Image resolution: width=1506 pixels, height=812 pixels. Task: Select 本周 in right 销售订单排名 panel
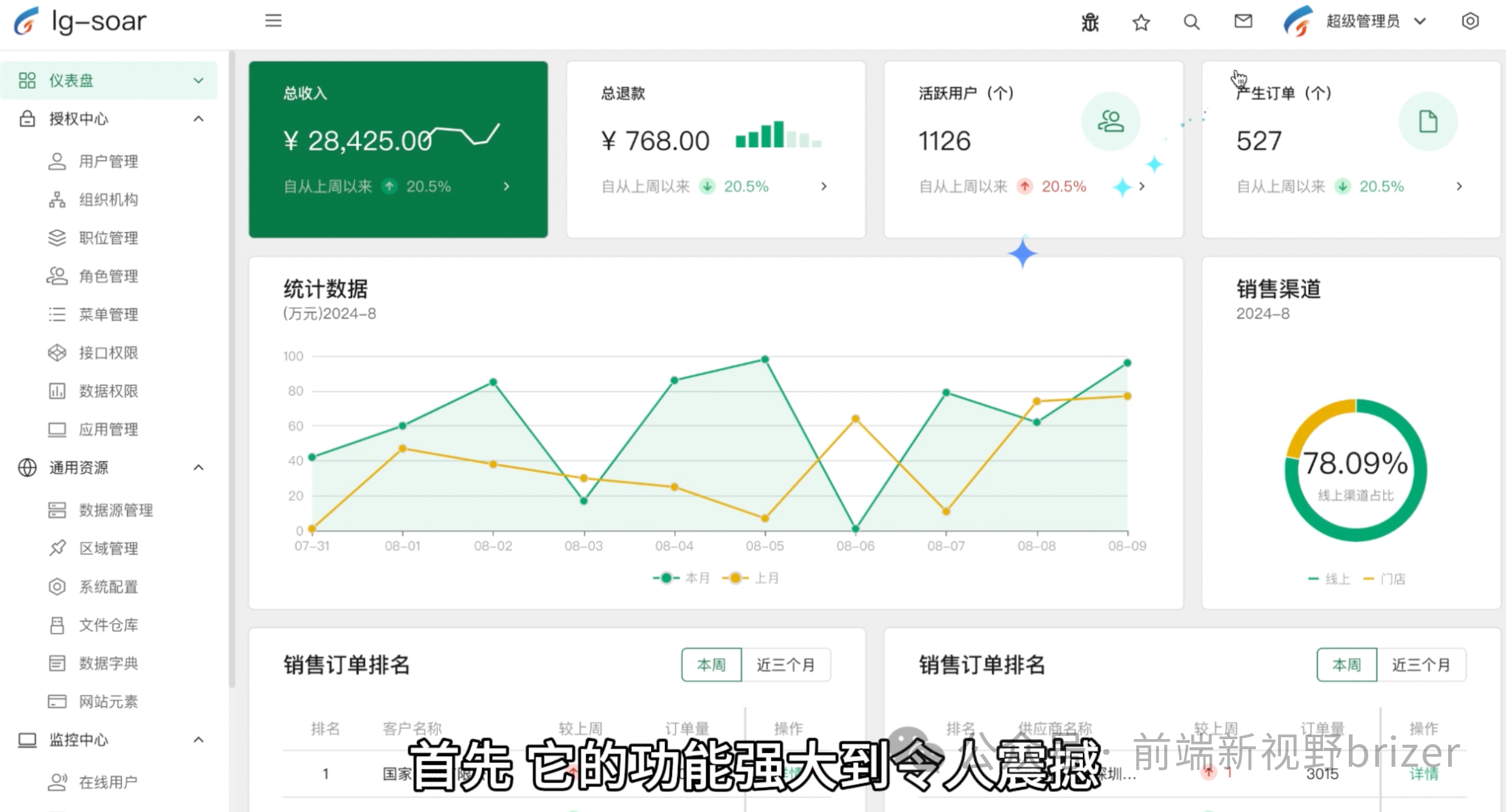coord(1347,665)
